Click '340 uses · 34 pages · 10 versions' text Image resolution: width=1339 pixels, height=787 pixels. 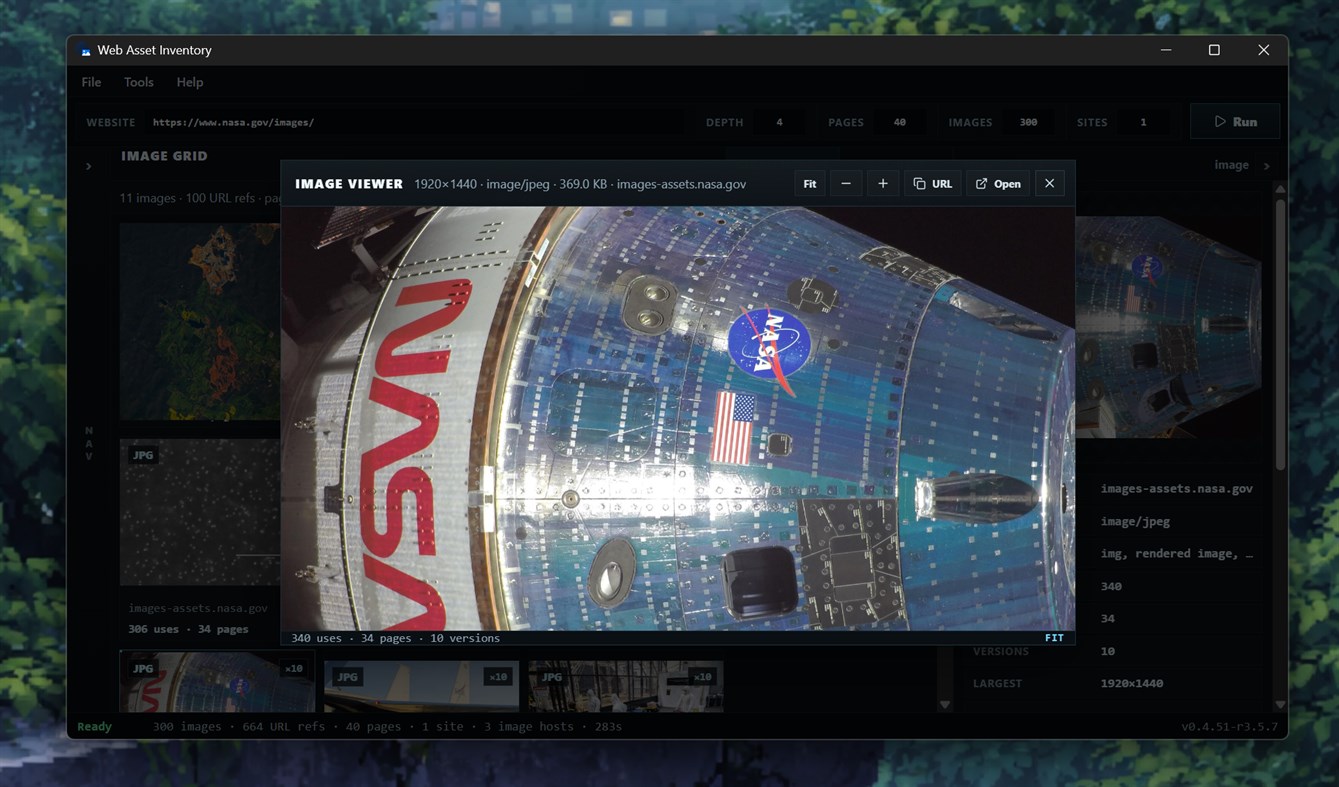[x=395, y=638]
